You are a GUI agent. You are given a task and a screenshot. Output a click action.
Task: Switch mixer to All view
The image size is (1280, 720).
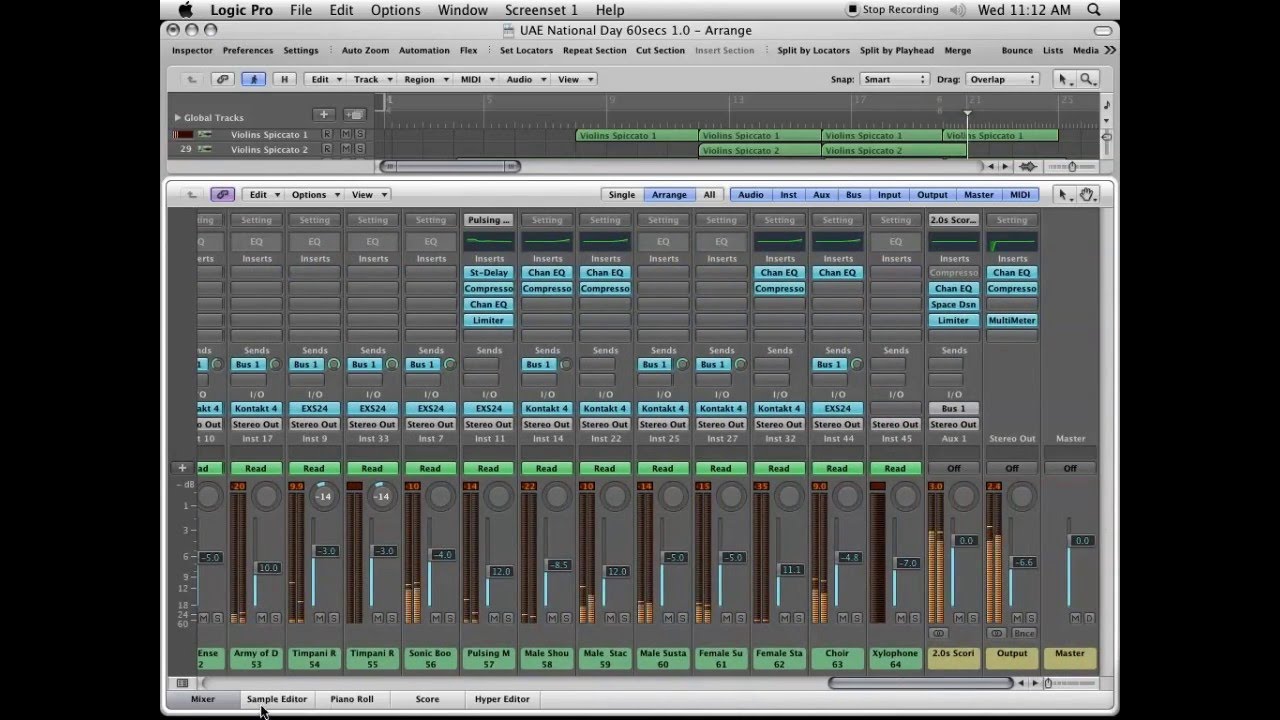[x=709, y=195]
